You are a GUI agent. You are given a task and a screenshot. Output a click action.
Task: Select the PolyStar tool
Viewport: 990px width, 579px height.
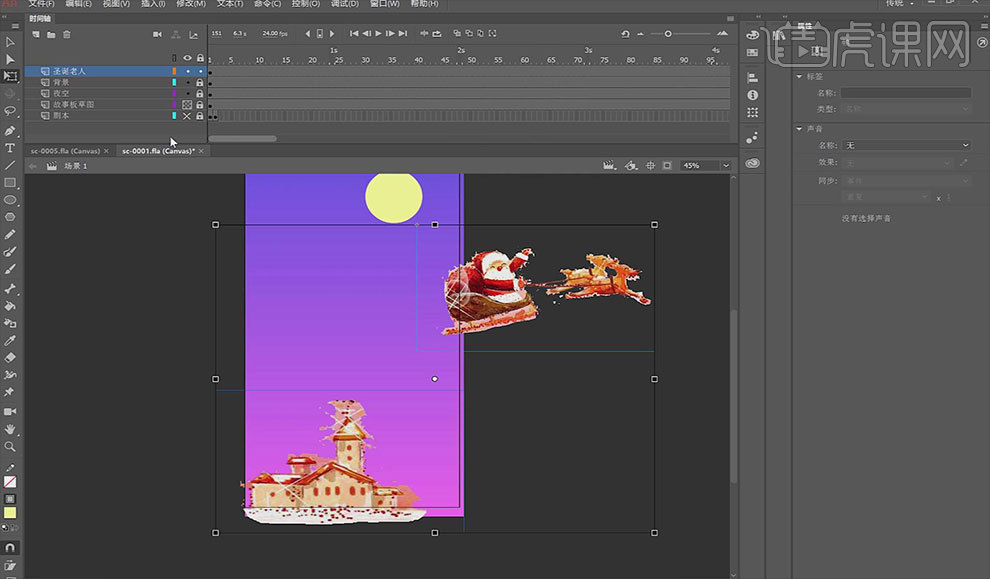(9, 217)
